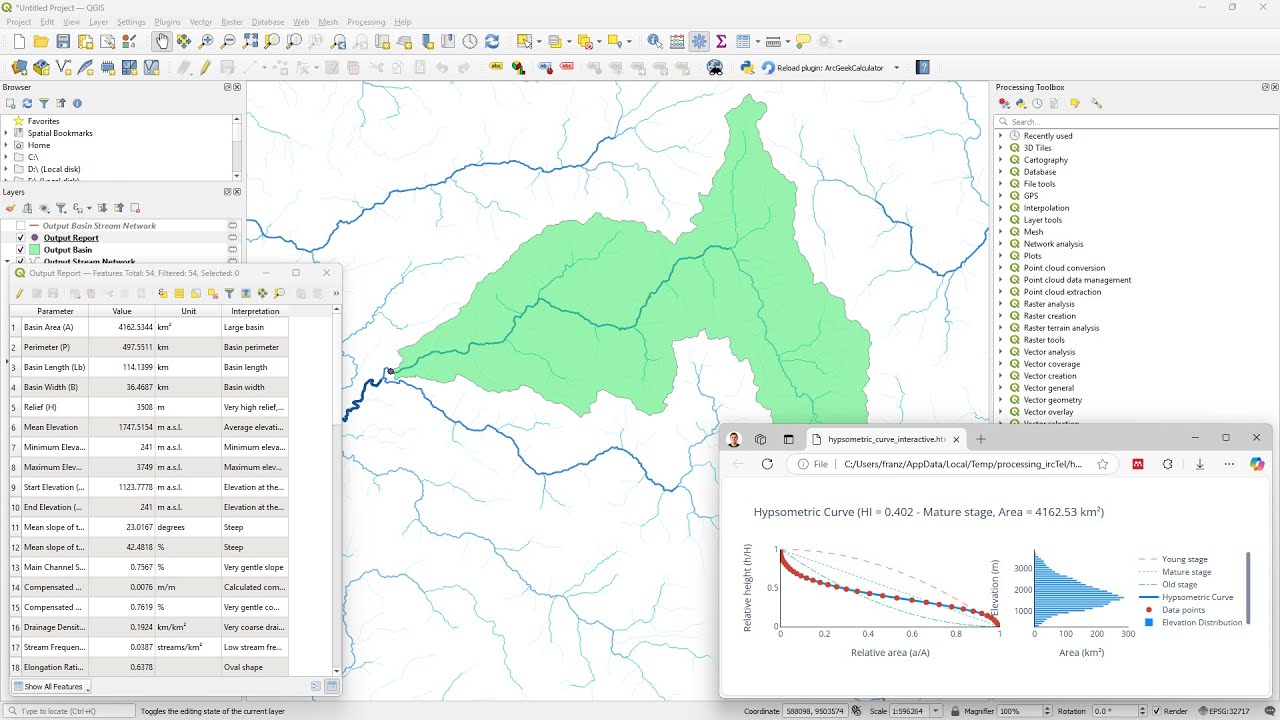
Task: Open the Python console icon
Action: 747,67
